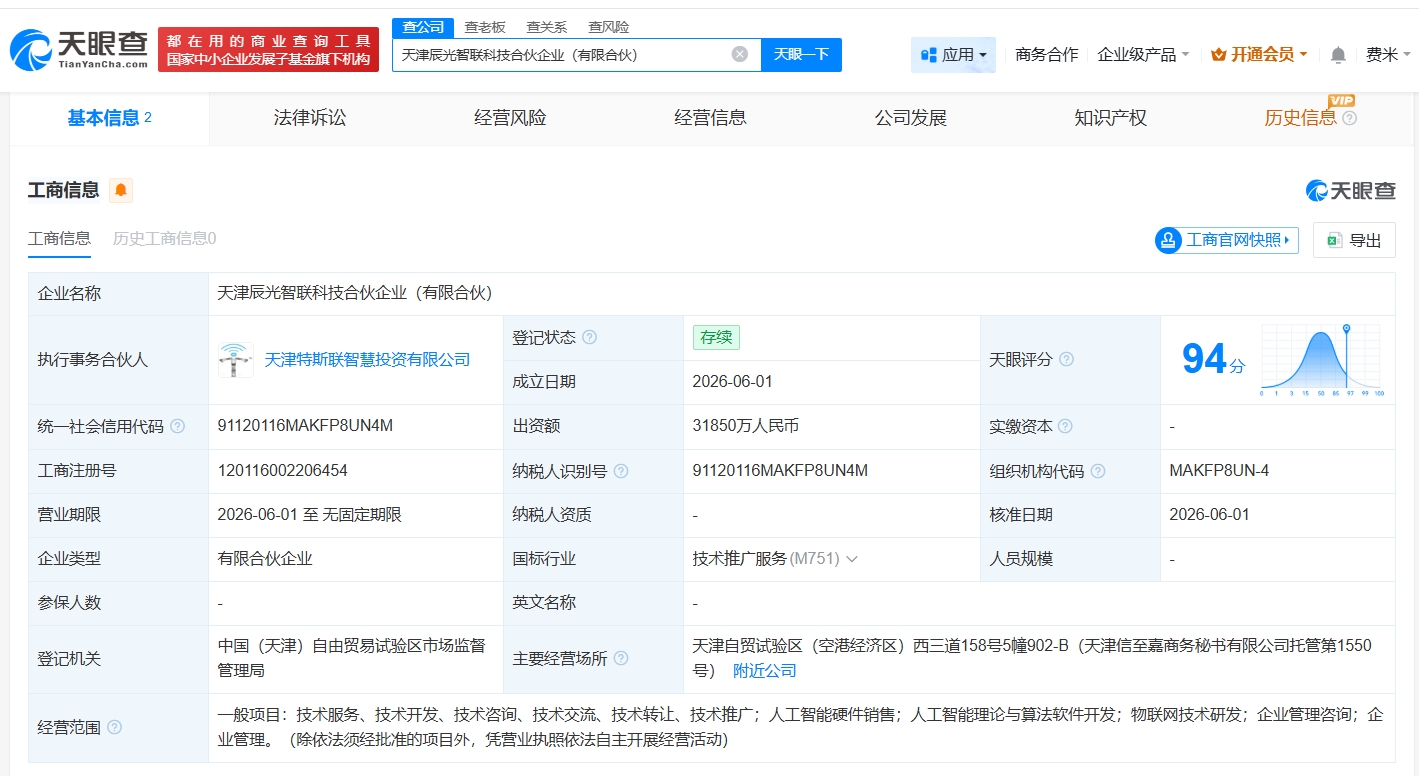
Task: Select the 查公司 search tab
Action: 423,27
